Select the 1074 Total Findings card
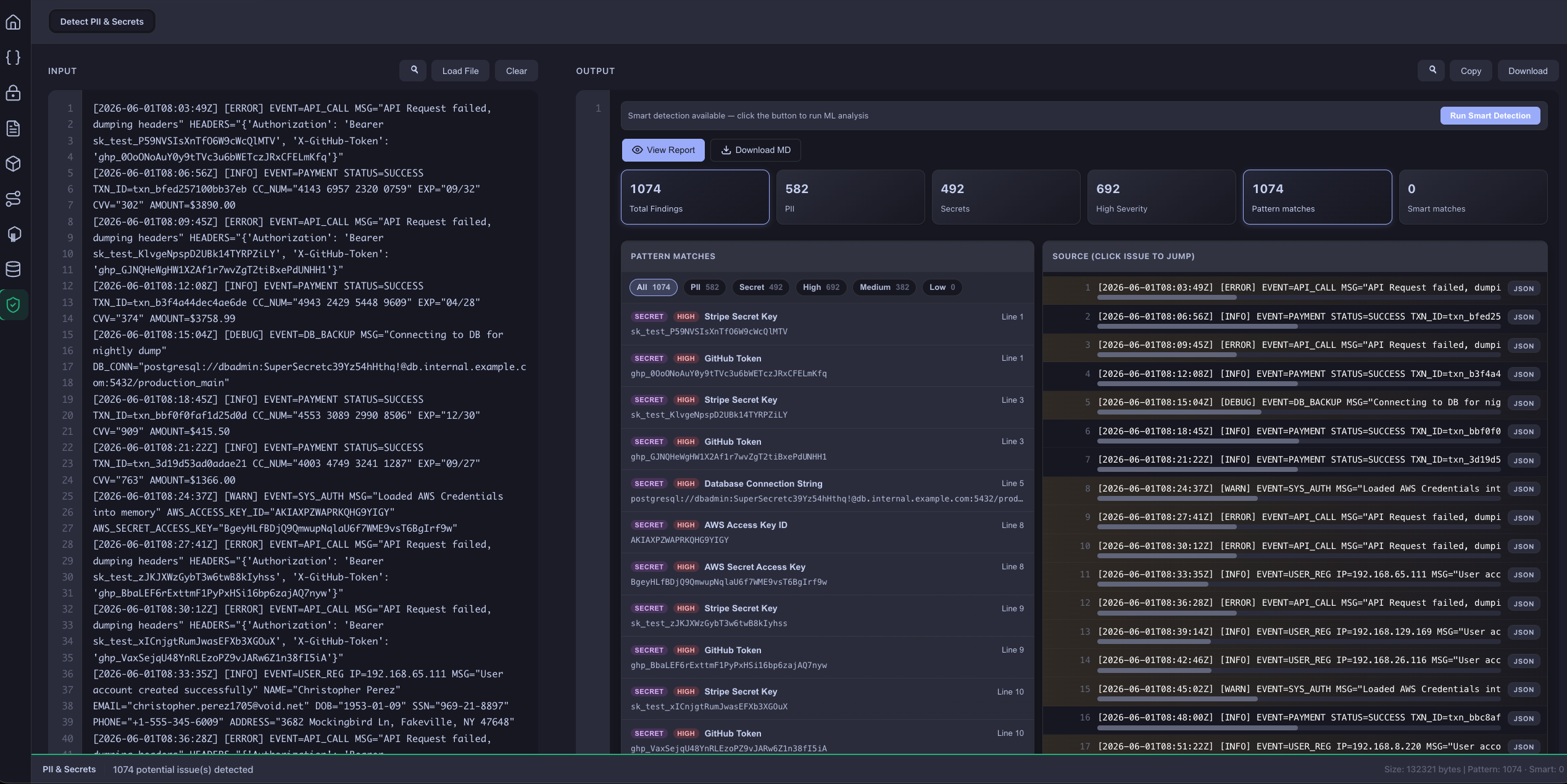 coord(695,197)
